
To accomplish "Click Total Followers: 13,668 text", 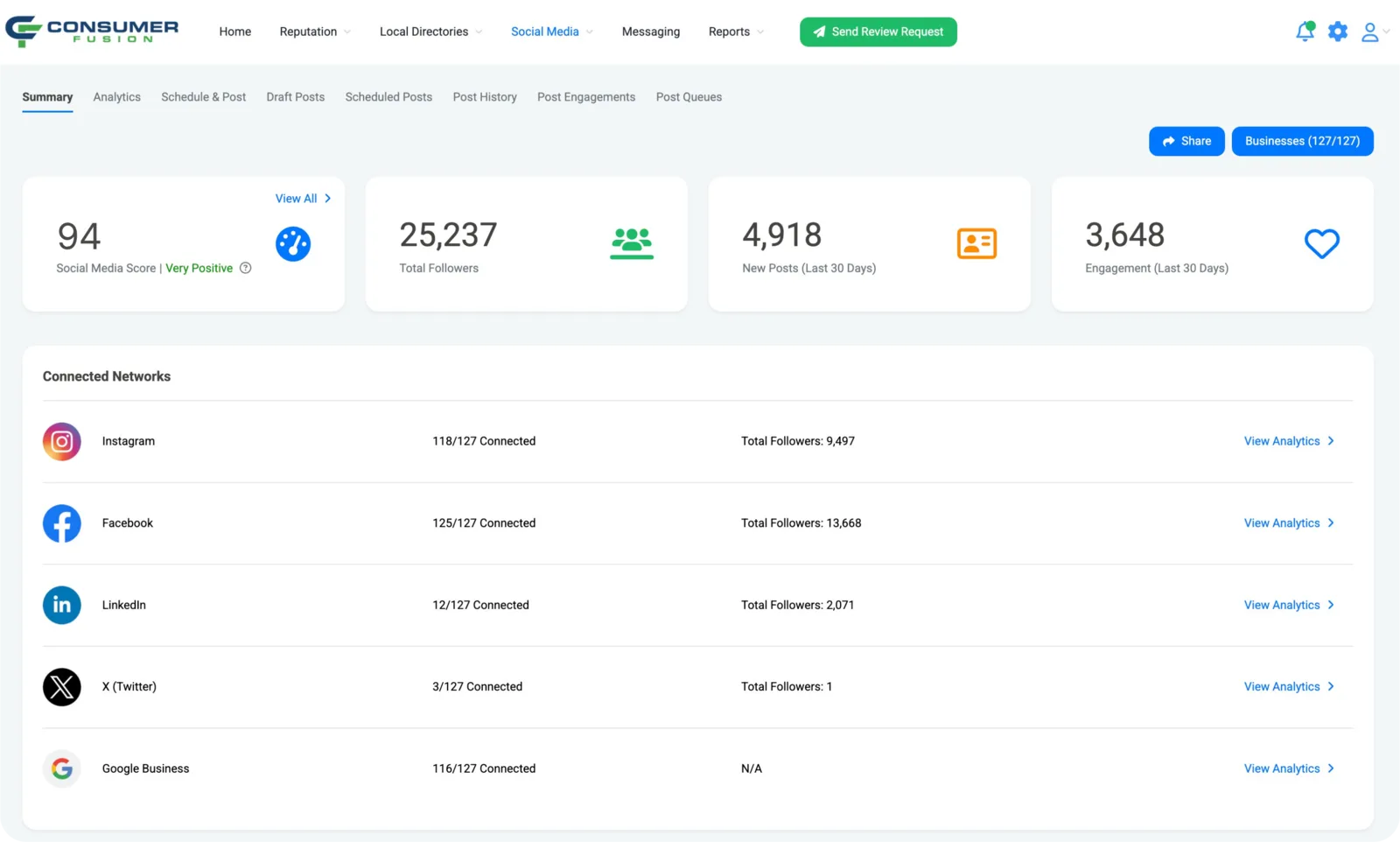I will pyautogui.click(x=801, y=523).
